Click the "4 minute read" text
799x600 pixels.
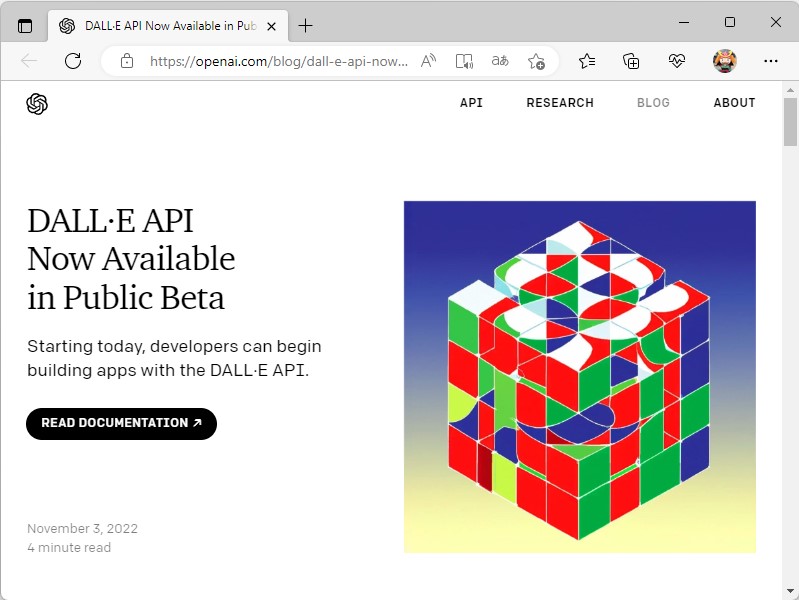pos(69,547)
